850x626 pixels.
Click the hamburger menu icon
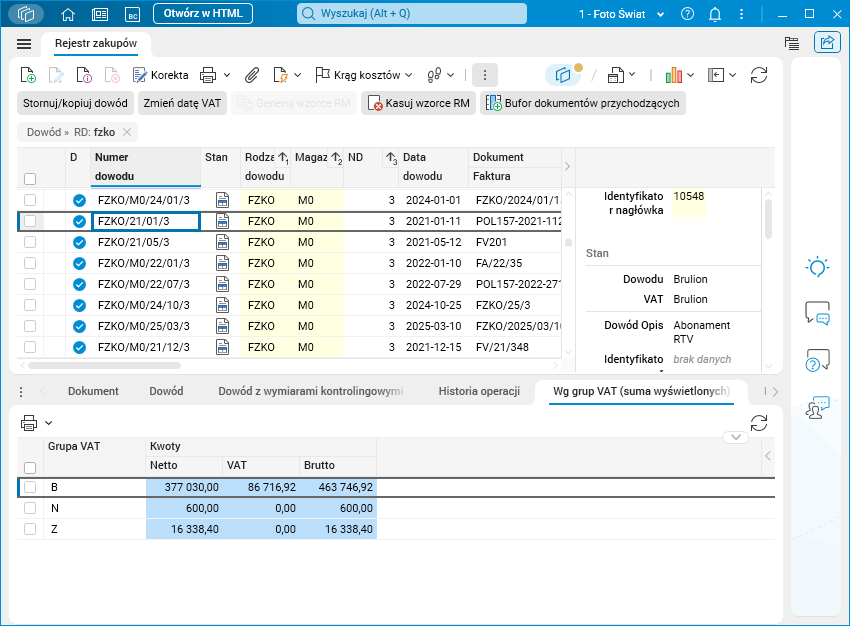tap(24, 44)
